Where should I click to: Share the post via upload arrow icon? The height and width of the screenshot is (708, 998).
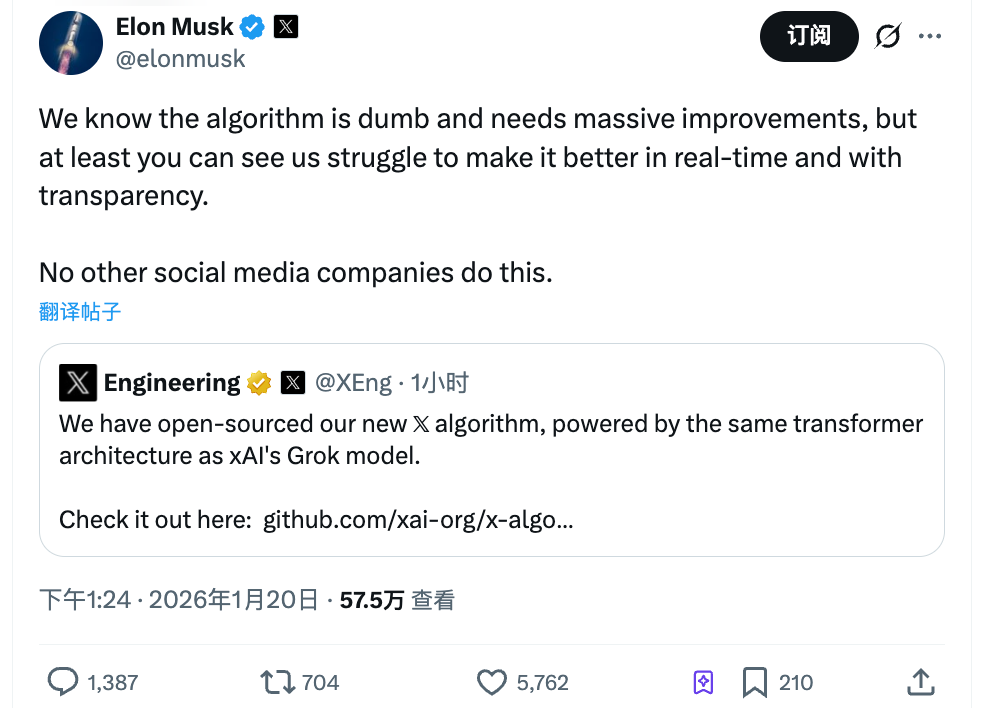point(920,682)
